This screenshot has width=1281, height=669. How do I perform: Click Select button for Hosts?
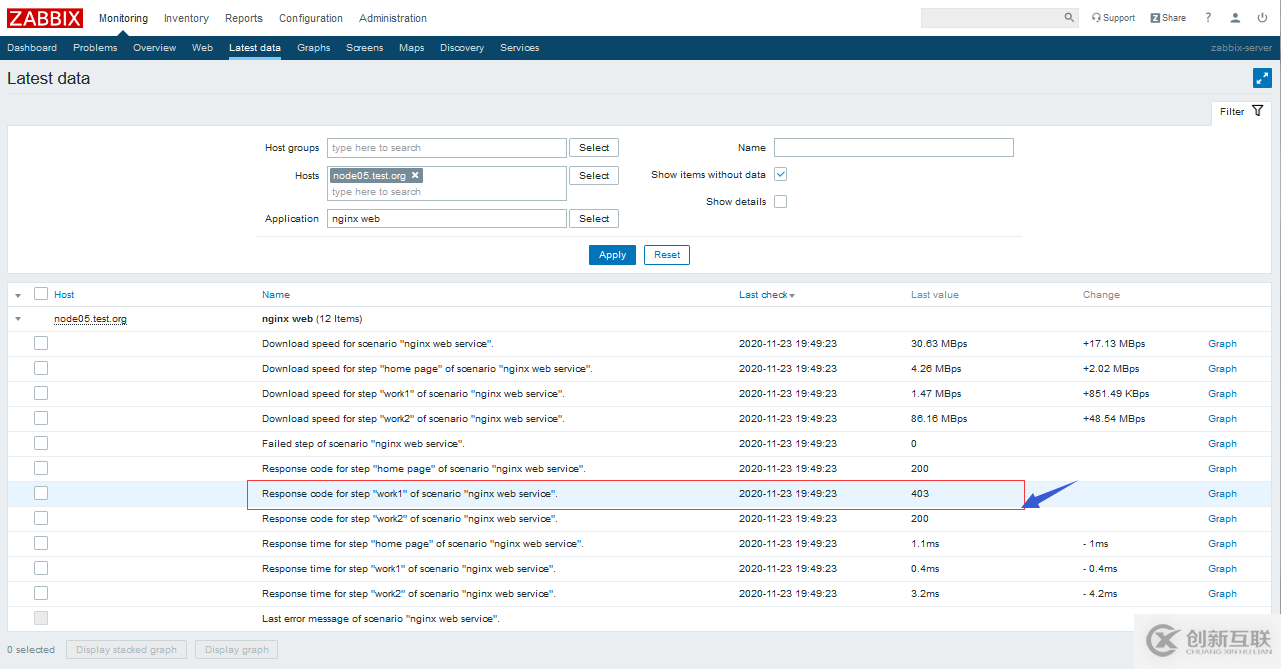594,175
